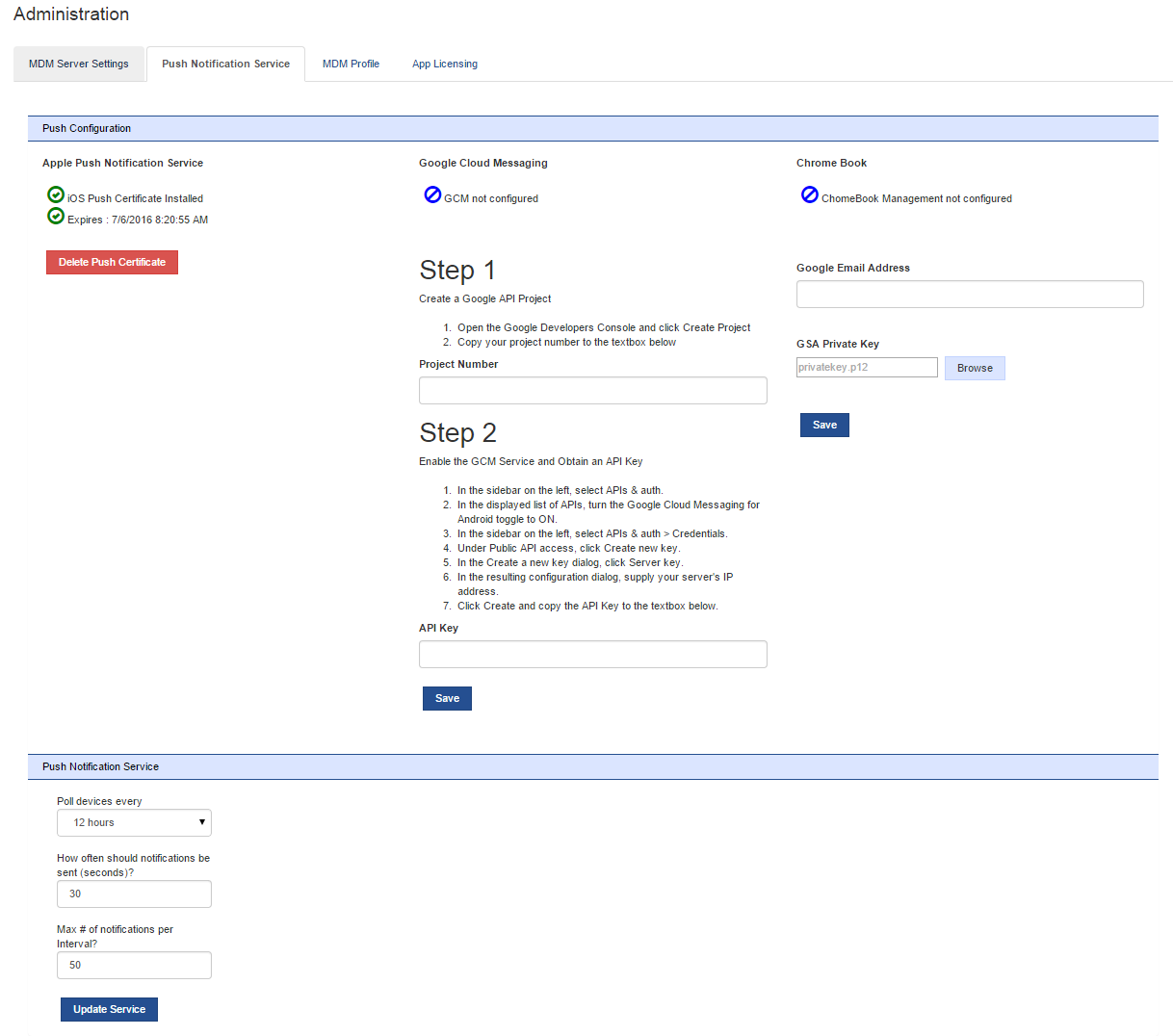This screenshot has width=1173, height=1036.
Task: Click the Google Email Address input
Action: (x=970, y=294)
